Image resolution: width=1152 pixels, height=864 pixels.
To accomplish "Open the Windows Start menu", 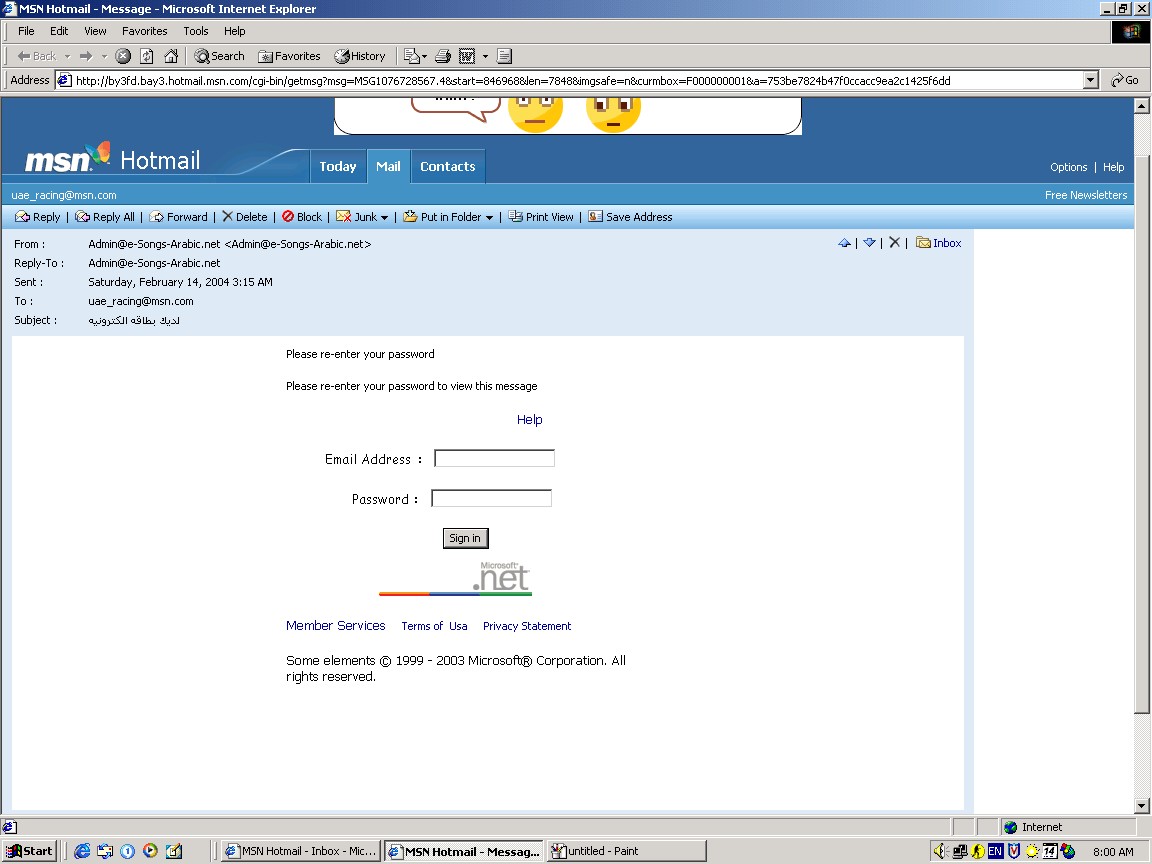I will click(x=29, y=851).
